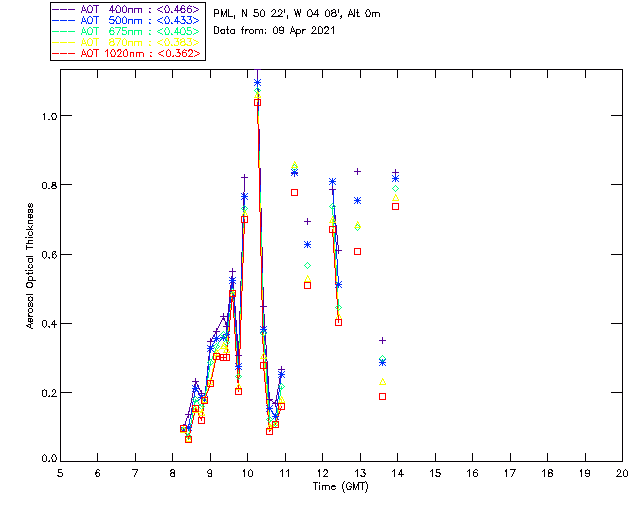Click the red square peak marker near 1.04

point(257,102)
